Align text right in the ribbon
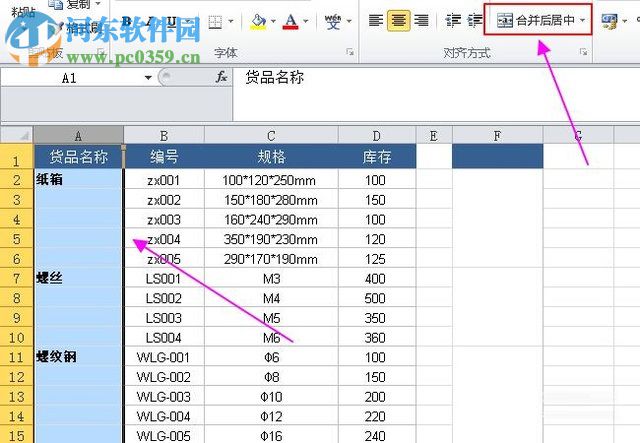Image resolution: width=640 pixels, height=443 pixels. coord(421,20)
